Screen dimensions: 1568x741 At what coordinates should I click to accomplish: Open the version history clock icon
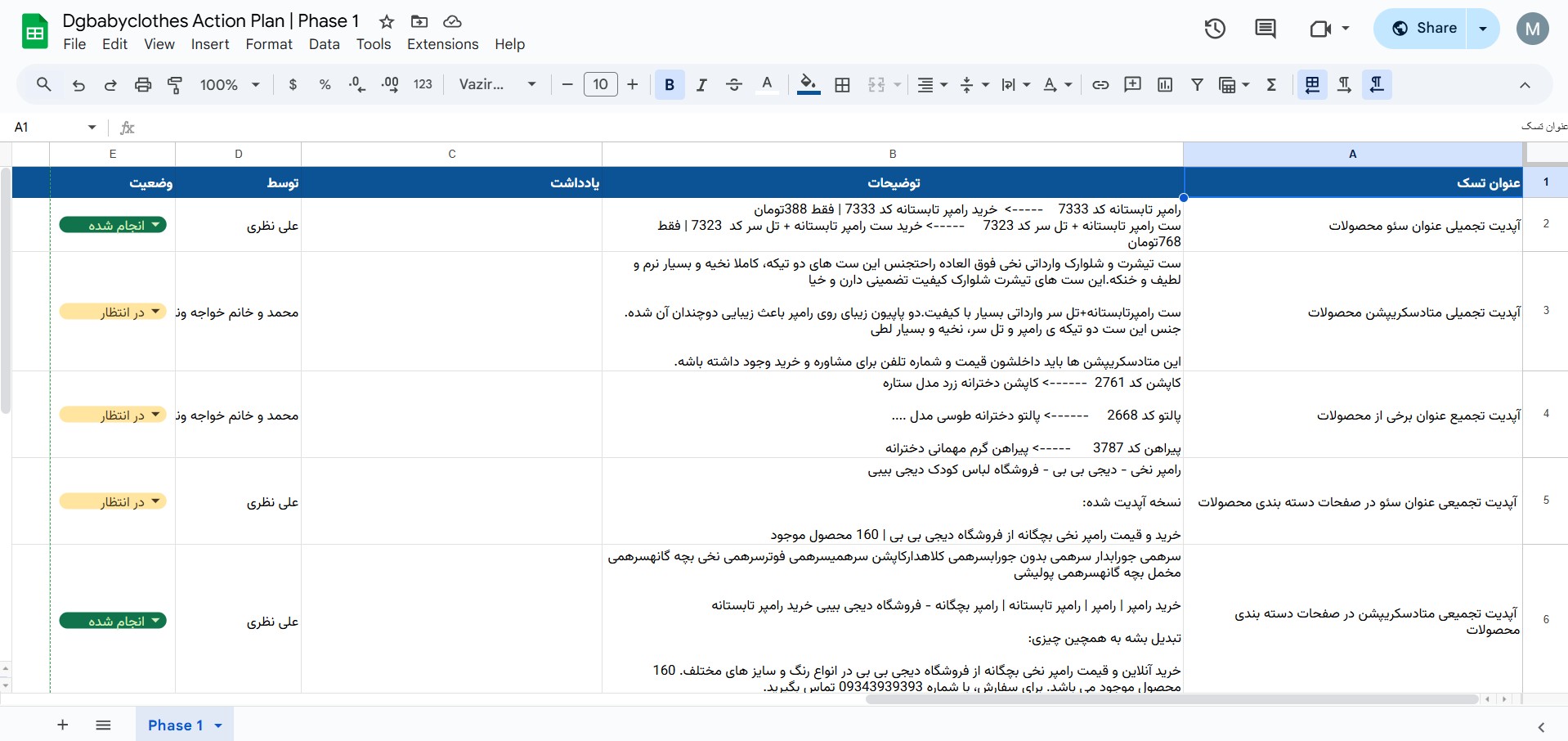tap(1215, 29)
